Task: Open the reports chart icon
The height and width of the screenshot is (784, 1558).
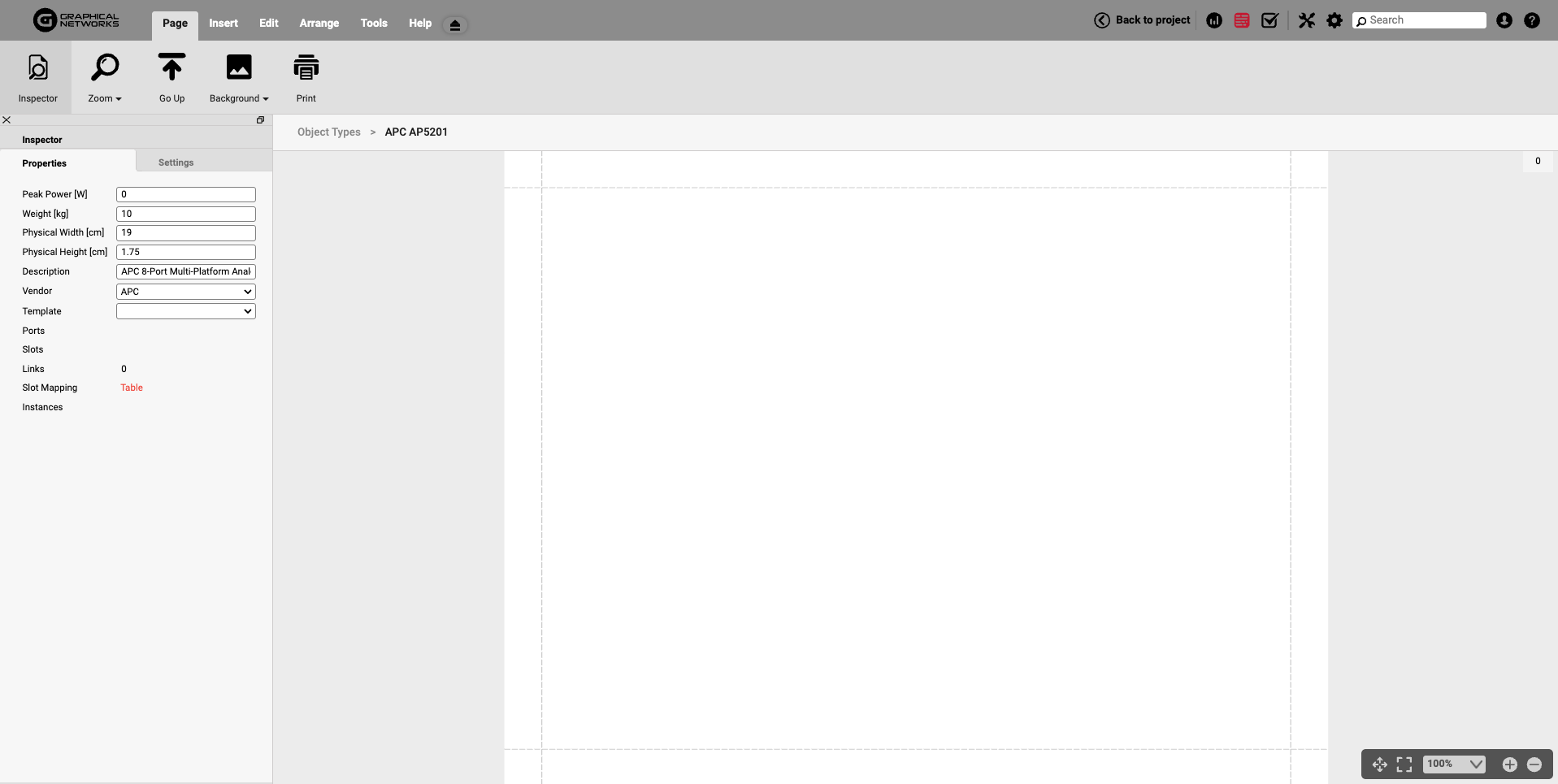Action: click(1214, 21)
